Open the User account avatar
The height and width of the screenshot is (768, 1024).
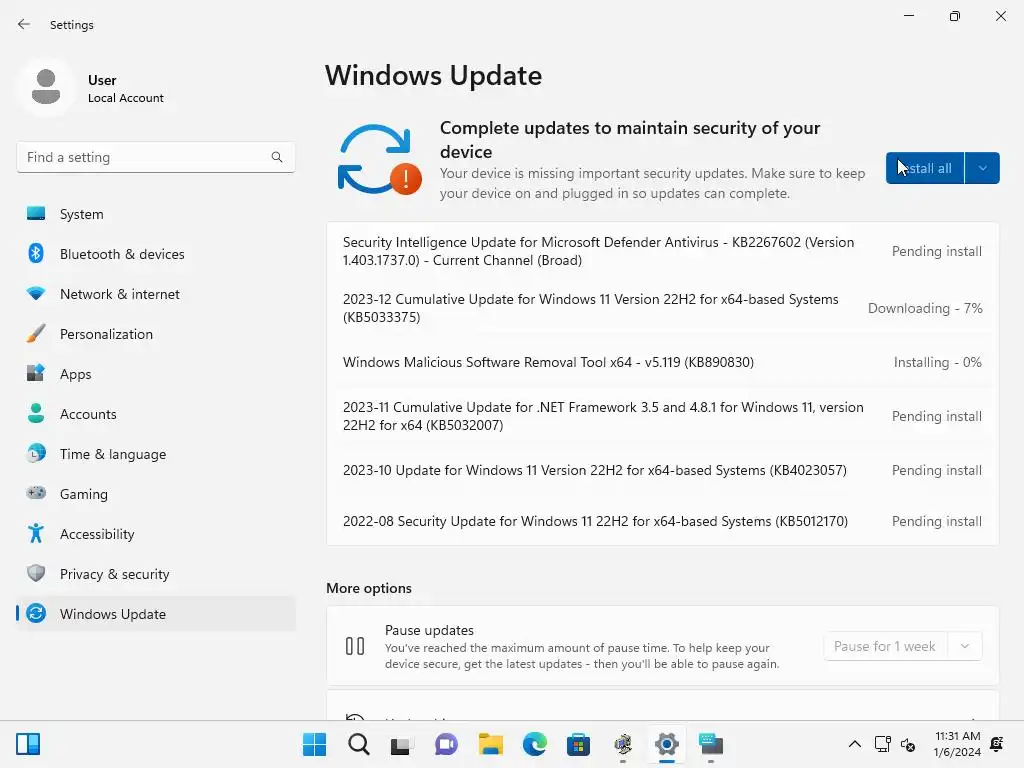[x=46, y=88]
